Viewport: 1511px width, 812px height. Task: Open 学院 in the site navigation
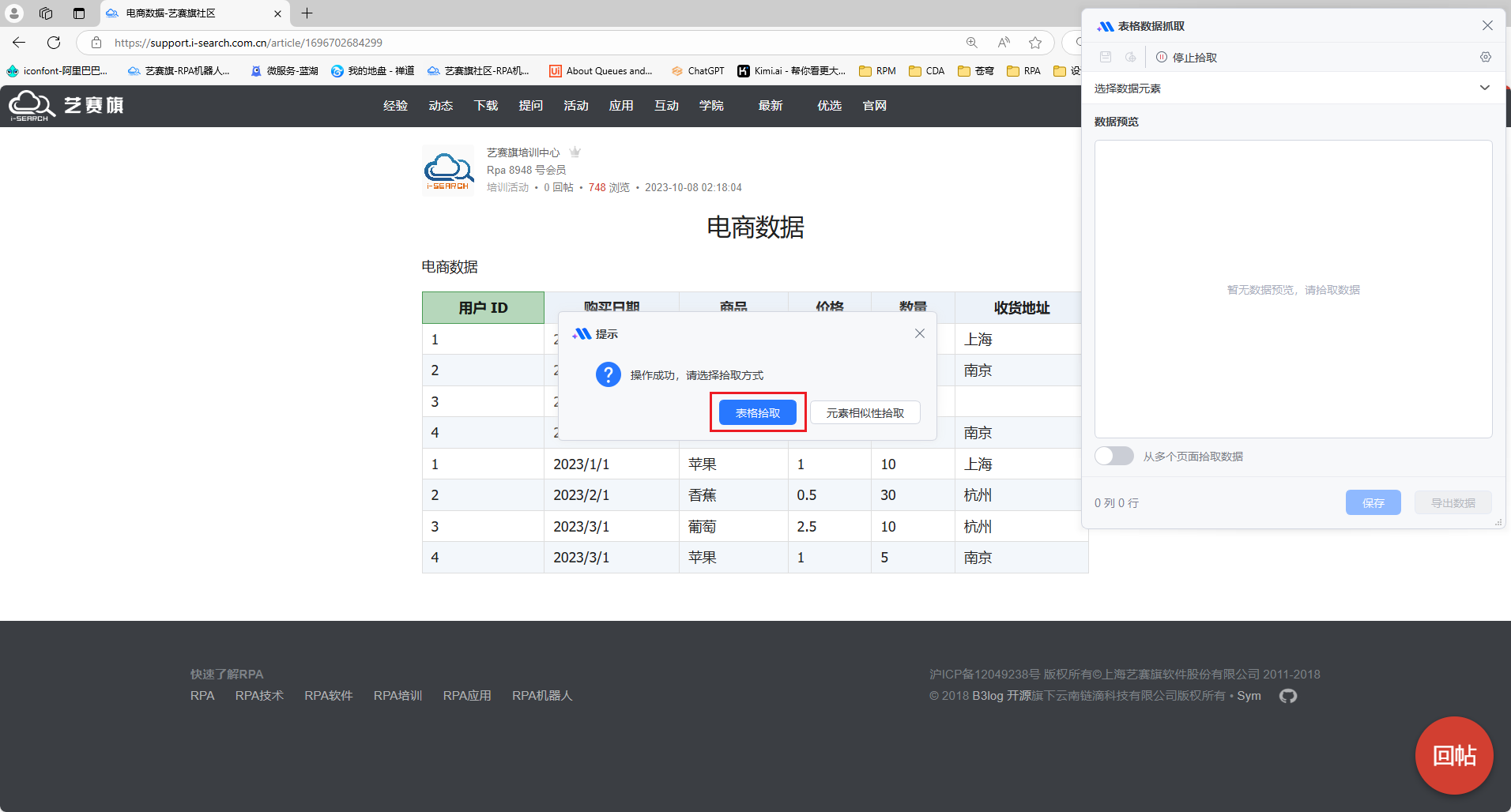coord(711,106)
